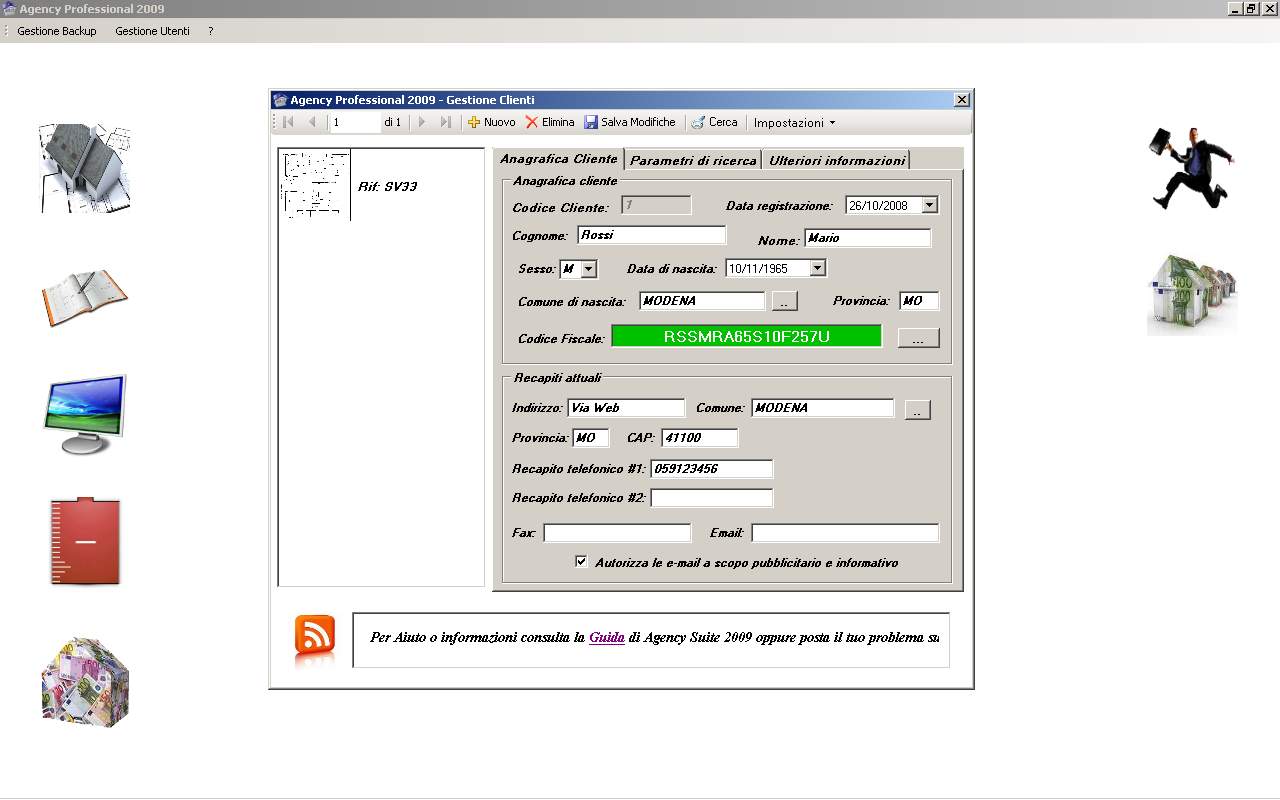The height and width of the screenshot is (800, 1280).
Task: Delete the client with Elimina
Action: (x=550, y=122)
